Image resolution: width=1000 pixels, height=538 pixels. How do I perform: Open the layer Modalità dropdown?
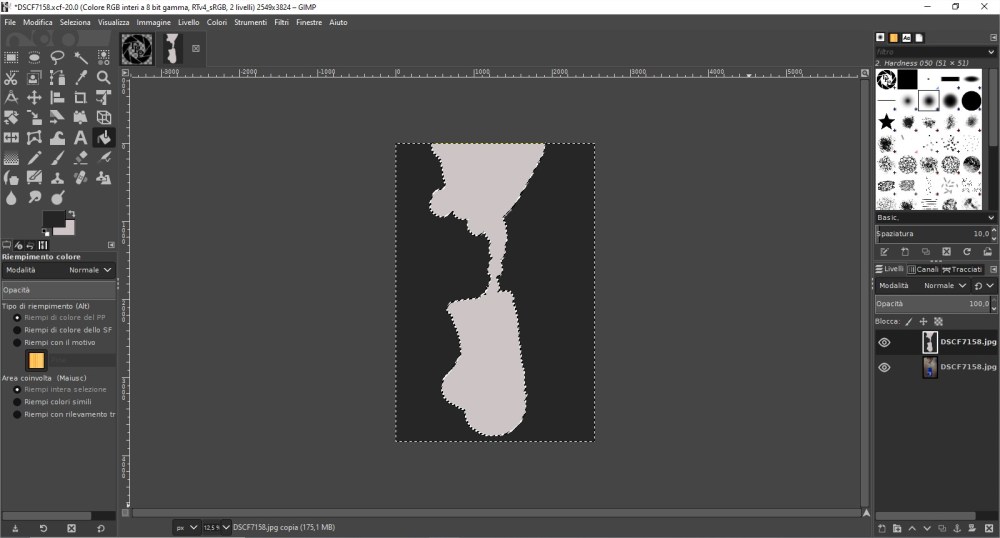coord(932,285)
